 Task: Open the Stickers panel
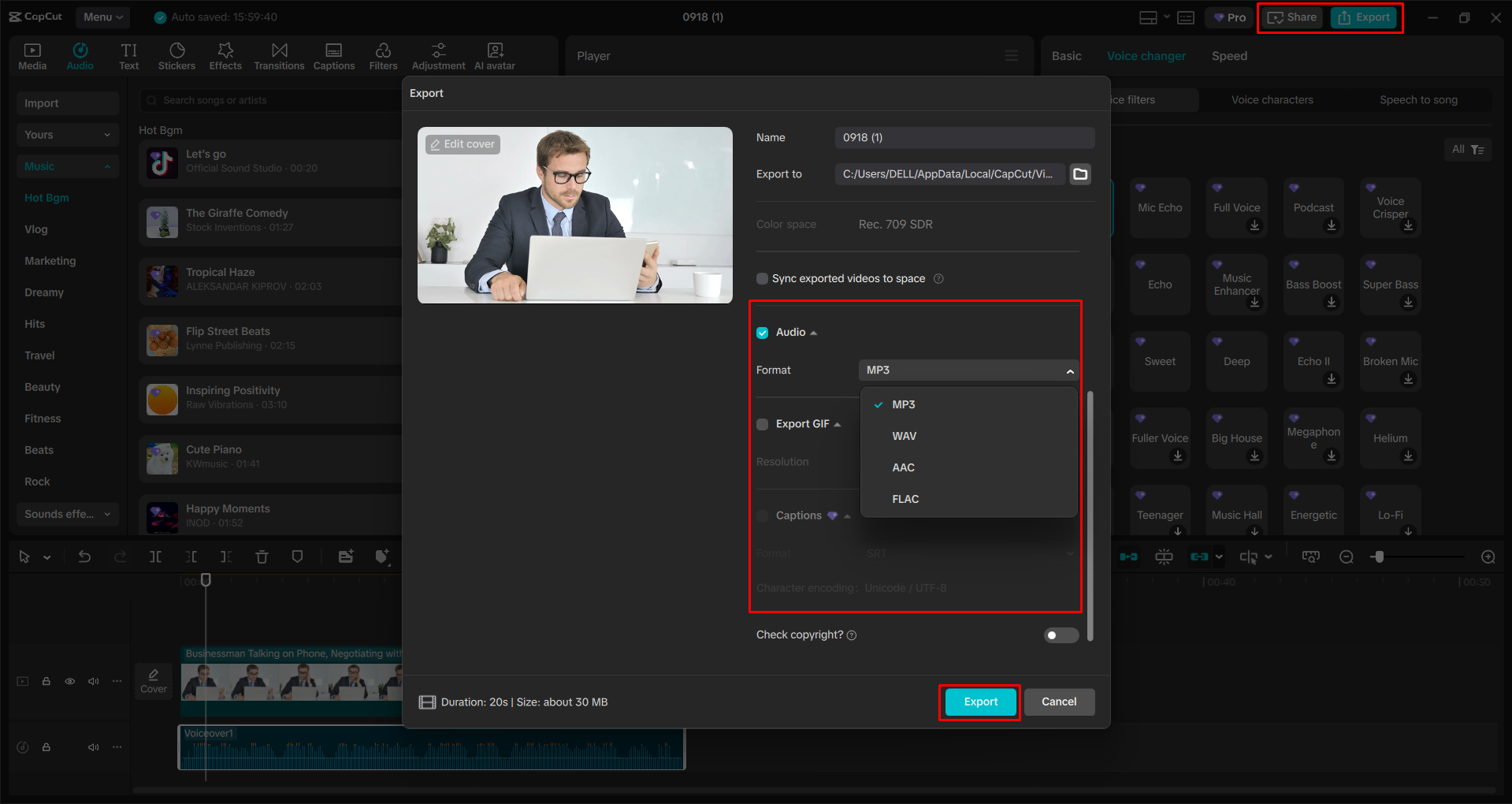pyautogui.click(x=176, y=55)
